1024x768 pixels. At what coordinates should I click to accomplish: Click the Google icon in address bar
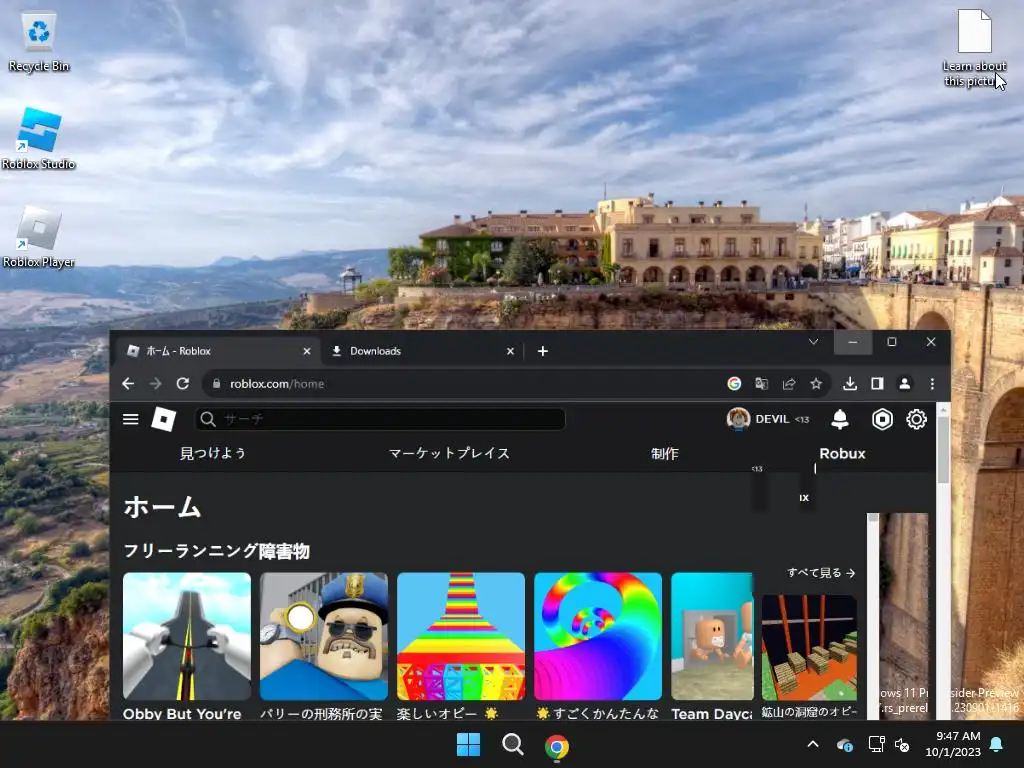[734, 384]
